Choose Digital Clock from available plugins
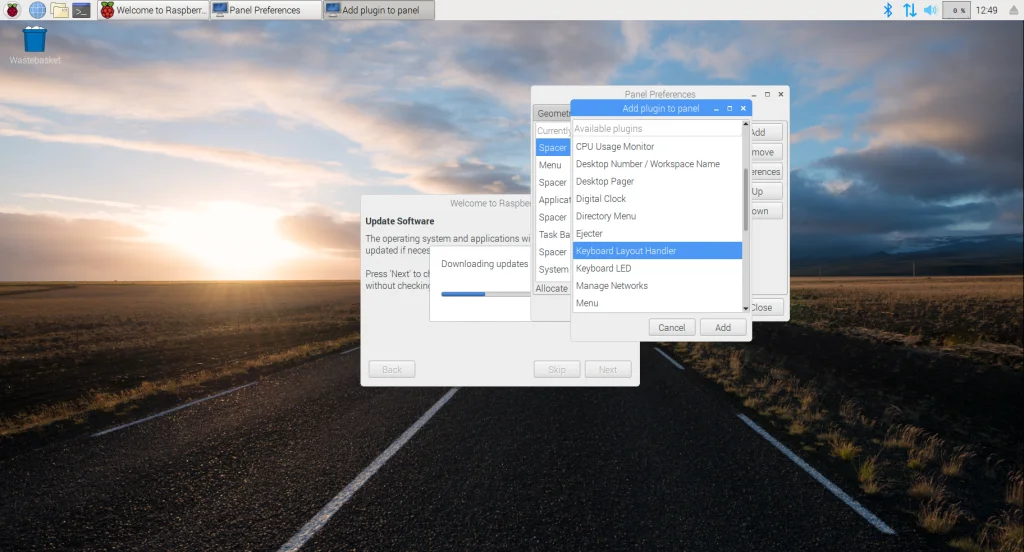The height and width of the screenshot is (552, 1024). 601,199
